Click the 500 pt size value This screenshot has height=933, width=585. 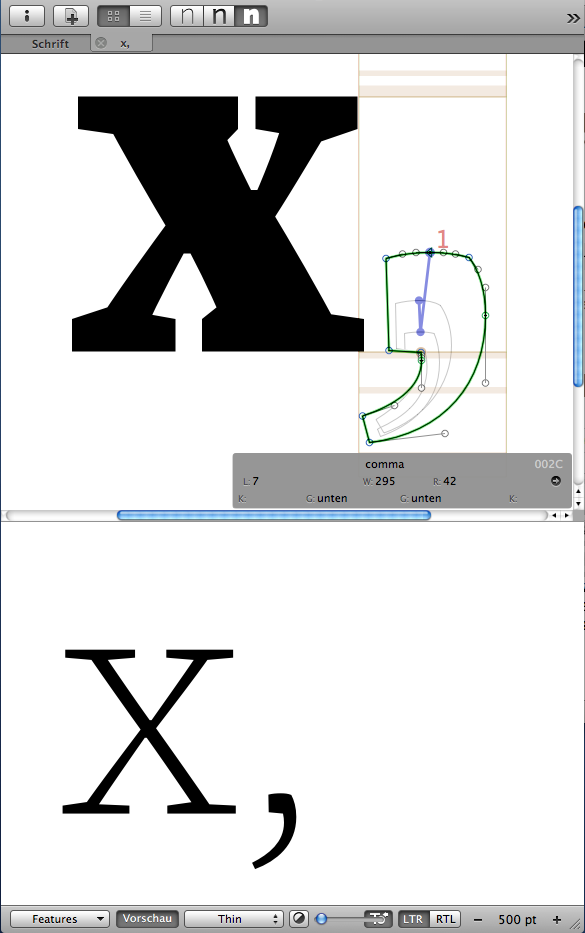coord(517,919)
